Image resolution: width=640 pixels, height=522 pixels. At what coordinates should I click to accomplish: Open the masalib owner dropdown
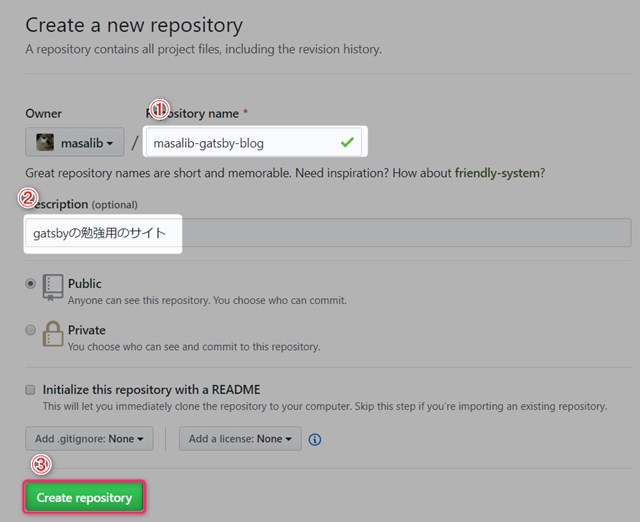[x=75, y=142]
